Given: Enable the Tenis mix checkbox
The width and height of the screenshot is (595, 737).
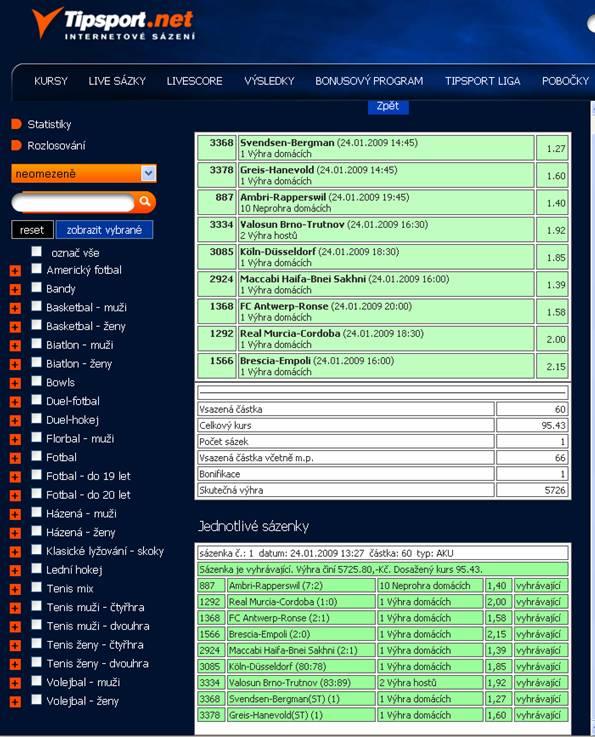Looking at the screenshot, I should point(37,587).
